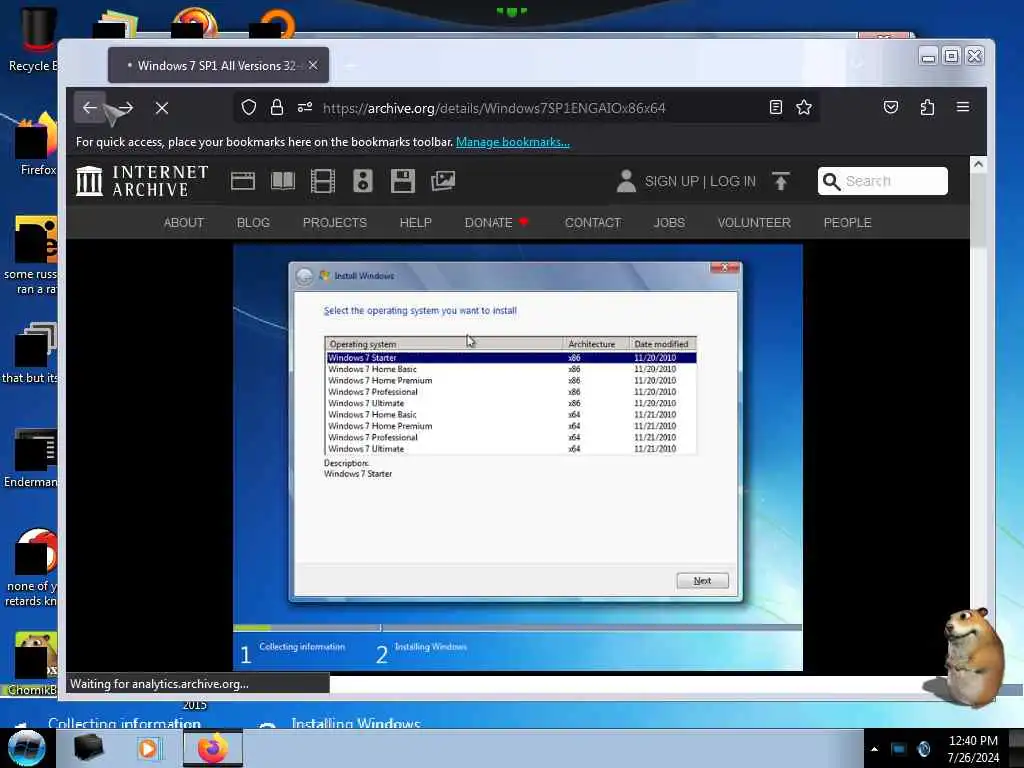Select the Windows 7 SP1 All Versions tab
Image resolution: width=1024 pixels, height=768 pixels.
click(218, 65)
